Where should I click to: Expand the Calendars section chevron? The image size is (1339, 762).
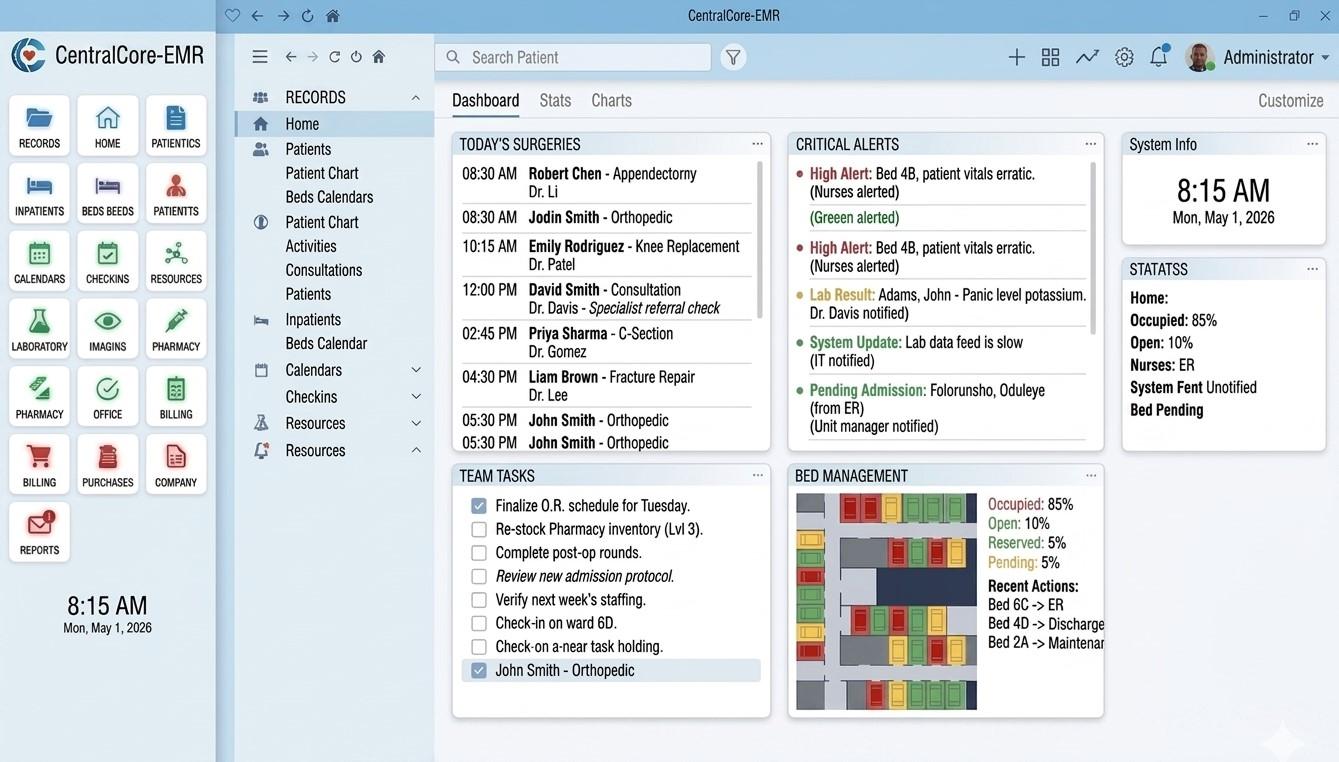(416, 370)
